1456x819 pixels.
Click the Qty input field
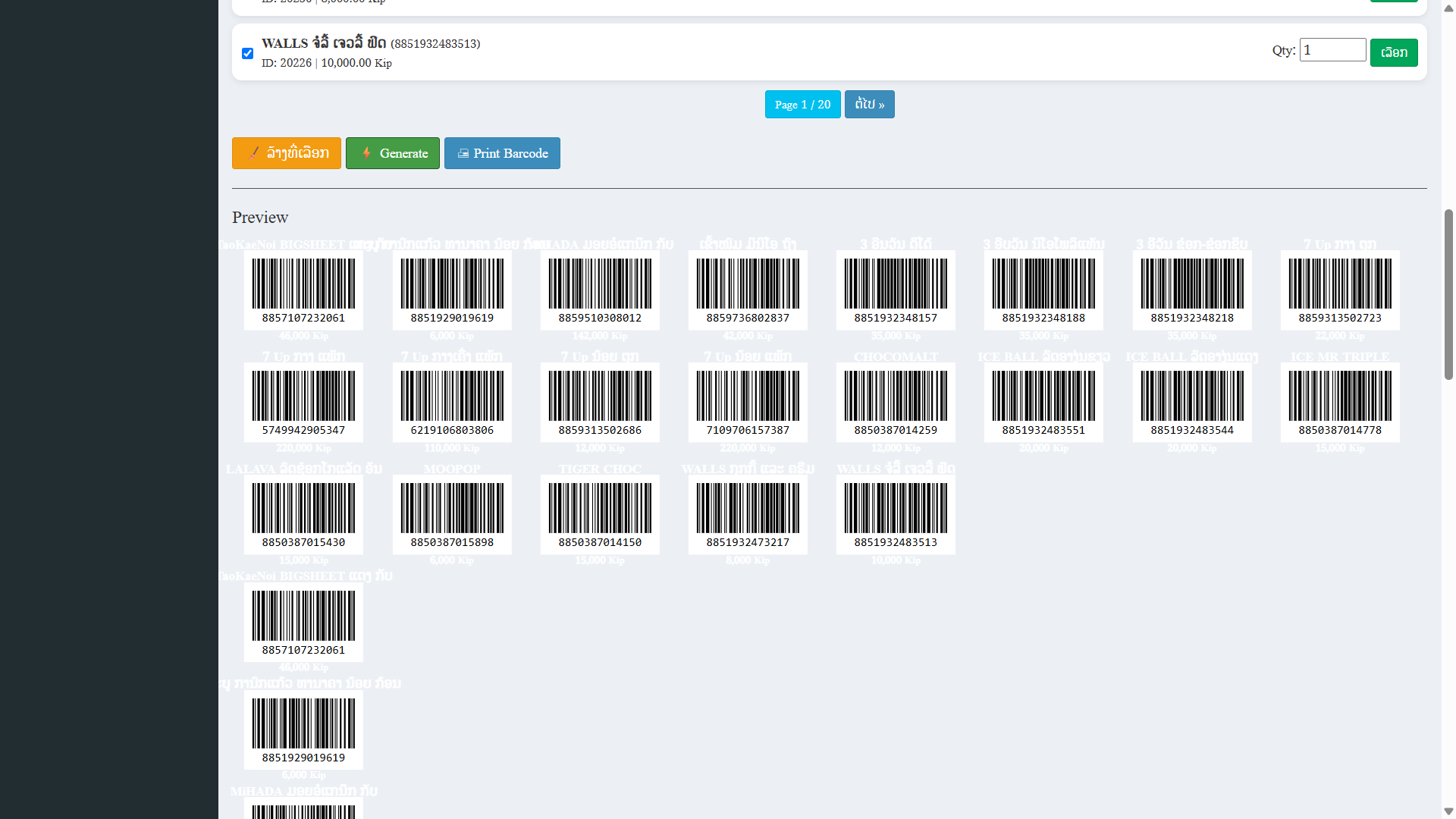pyautogui.click(x=1332, y=50)
